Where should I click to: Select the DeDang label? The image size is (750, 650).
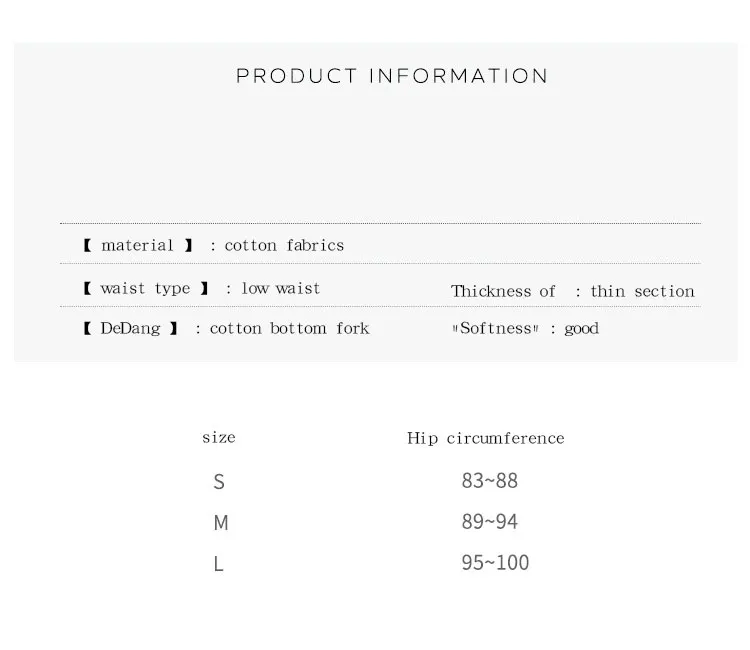pyautogui.click(x=131, y=328)
